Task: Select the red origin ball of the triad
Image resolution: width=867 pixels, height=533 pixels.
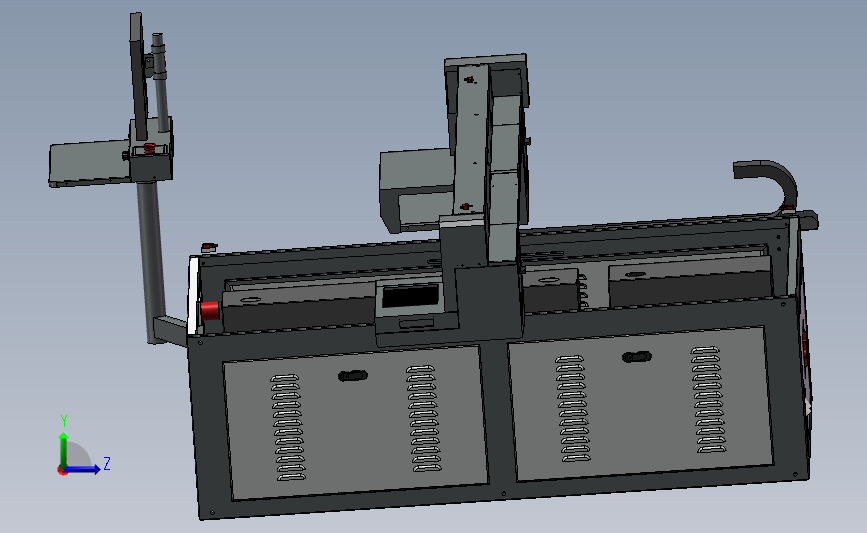Action: (62, 470)
